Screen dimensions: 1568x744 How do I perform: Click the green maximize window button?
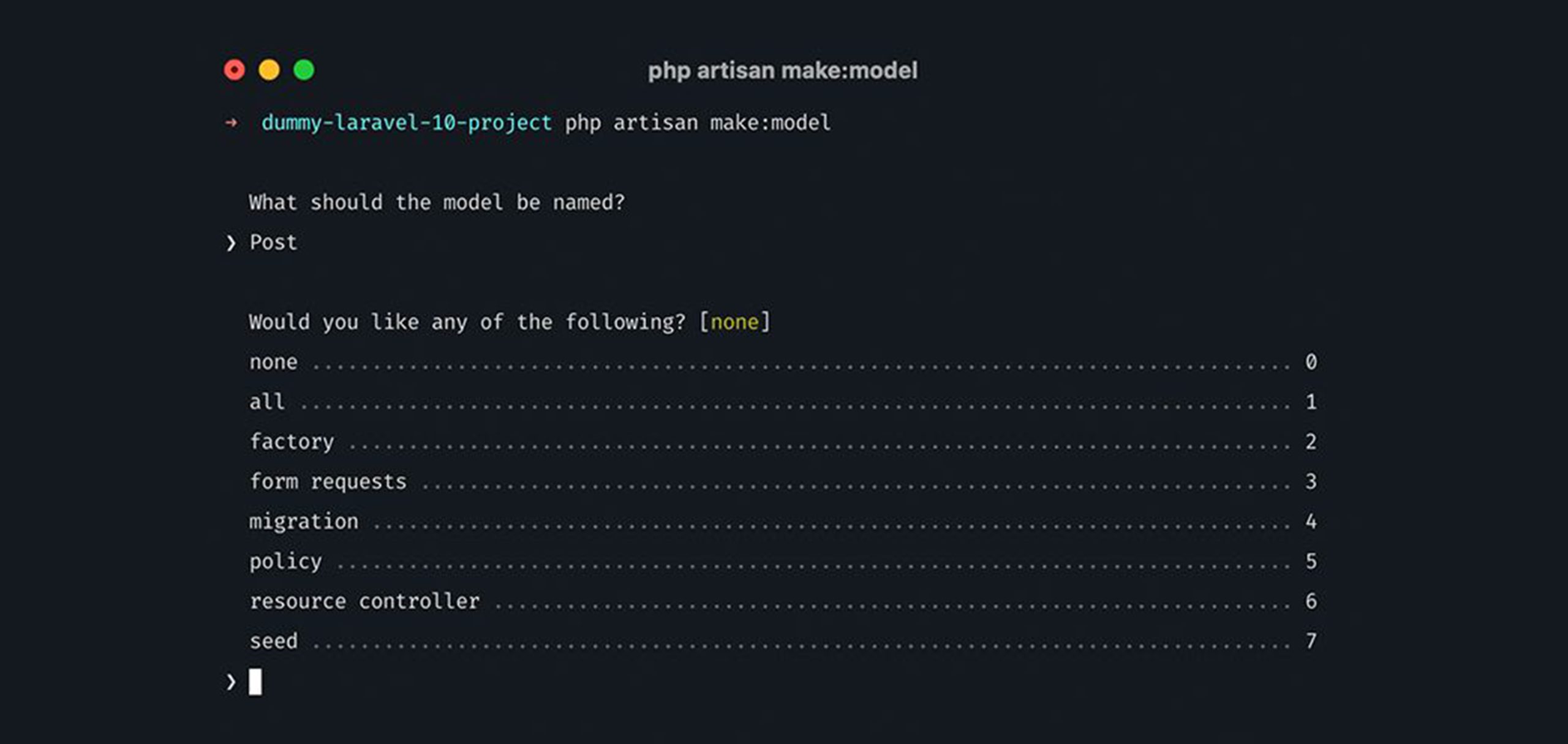(x=304, y=70)
